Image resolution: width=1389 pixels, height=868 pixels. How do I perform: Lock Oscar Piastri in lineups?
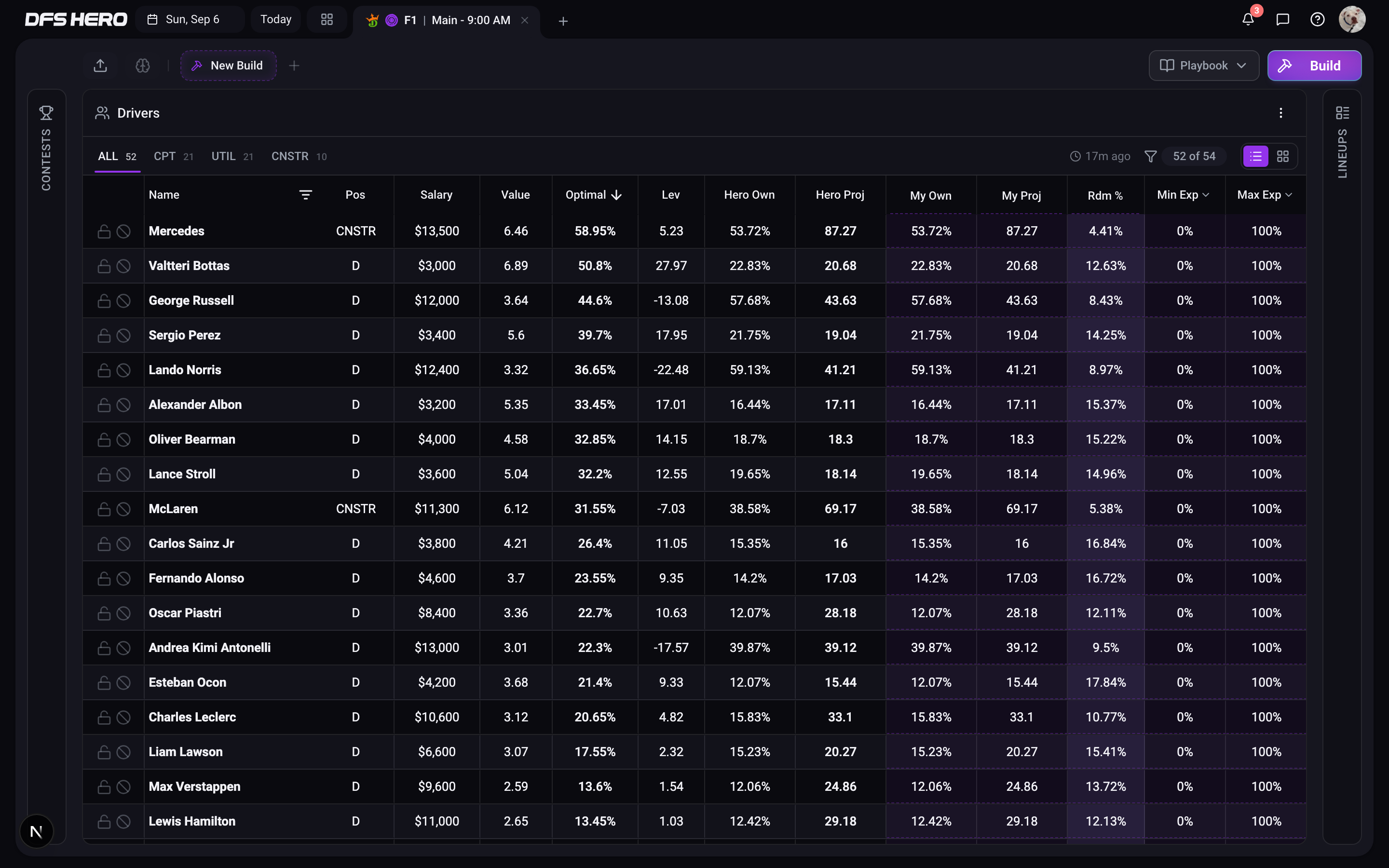coord(104,613)
